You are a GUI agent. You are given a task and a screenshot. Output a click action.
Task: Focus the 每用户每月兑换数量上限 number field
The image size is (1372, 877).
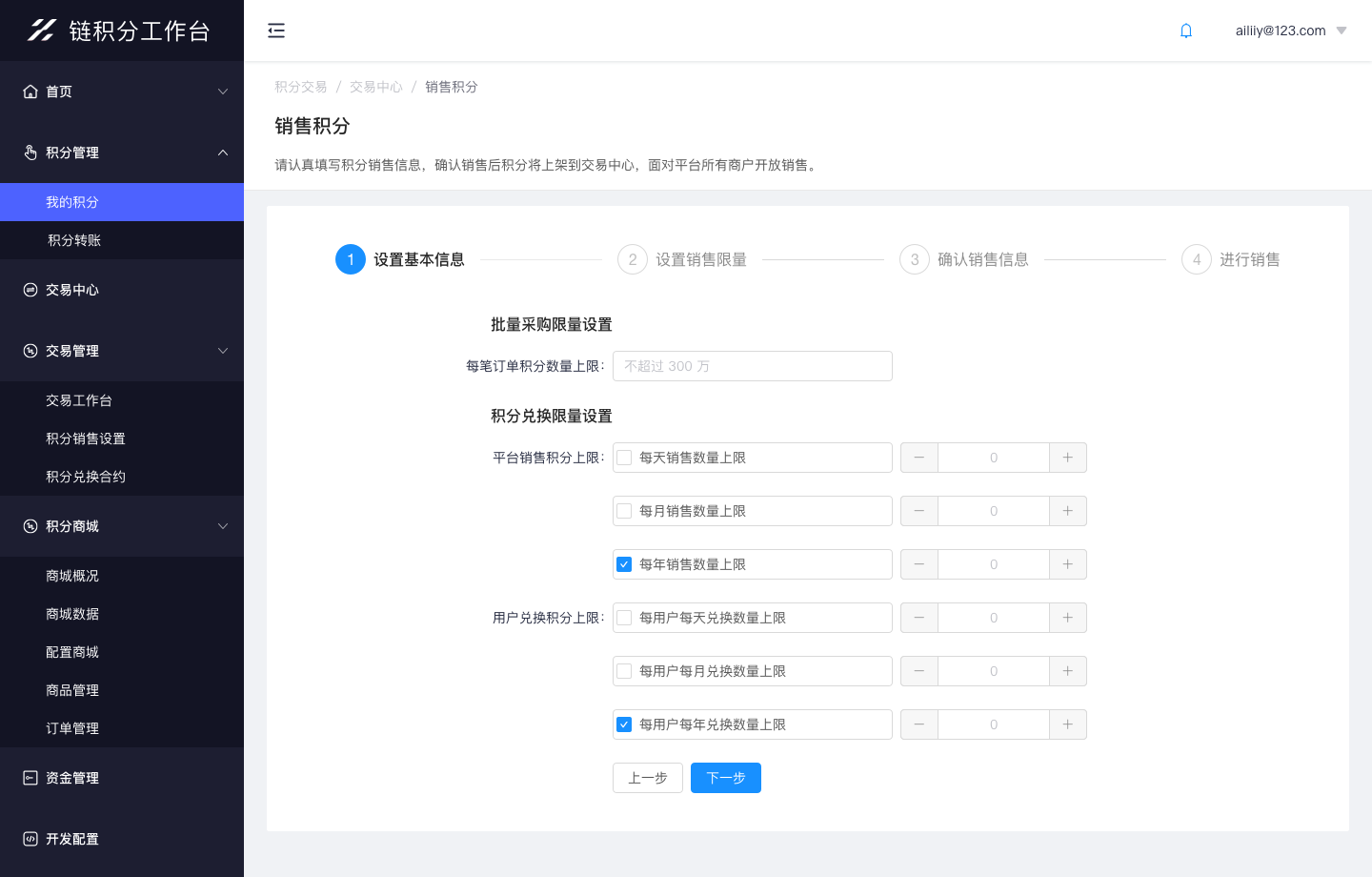pyautogui.click(x=994, y=671)
